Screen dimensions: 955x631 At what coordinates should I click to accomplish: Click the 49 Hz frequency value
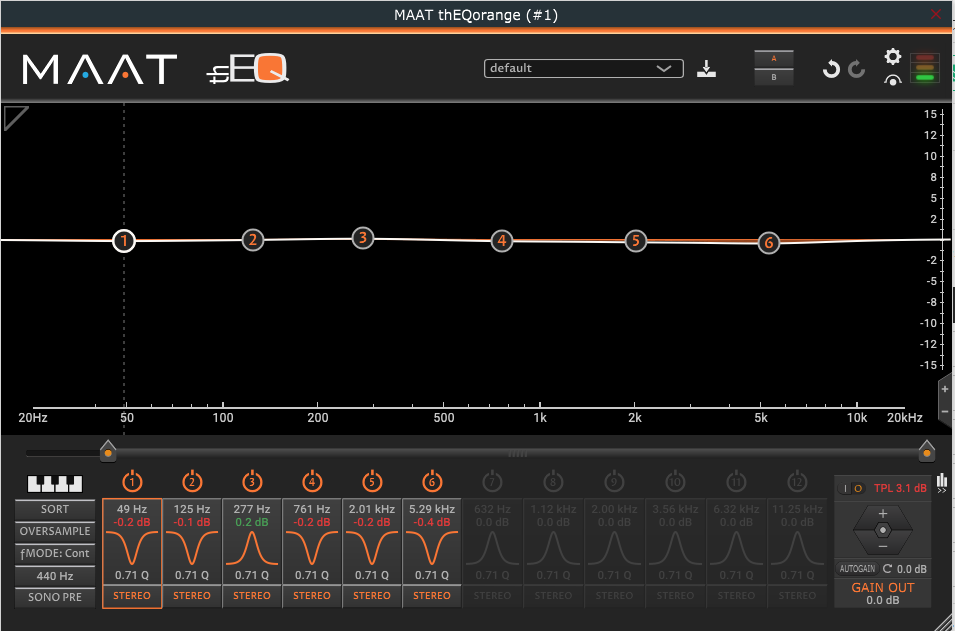[132, 509]
